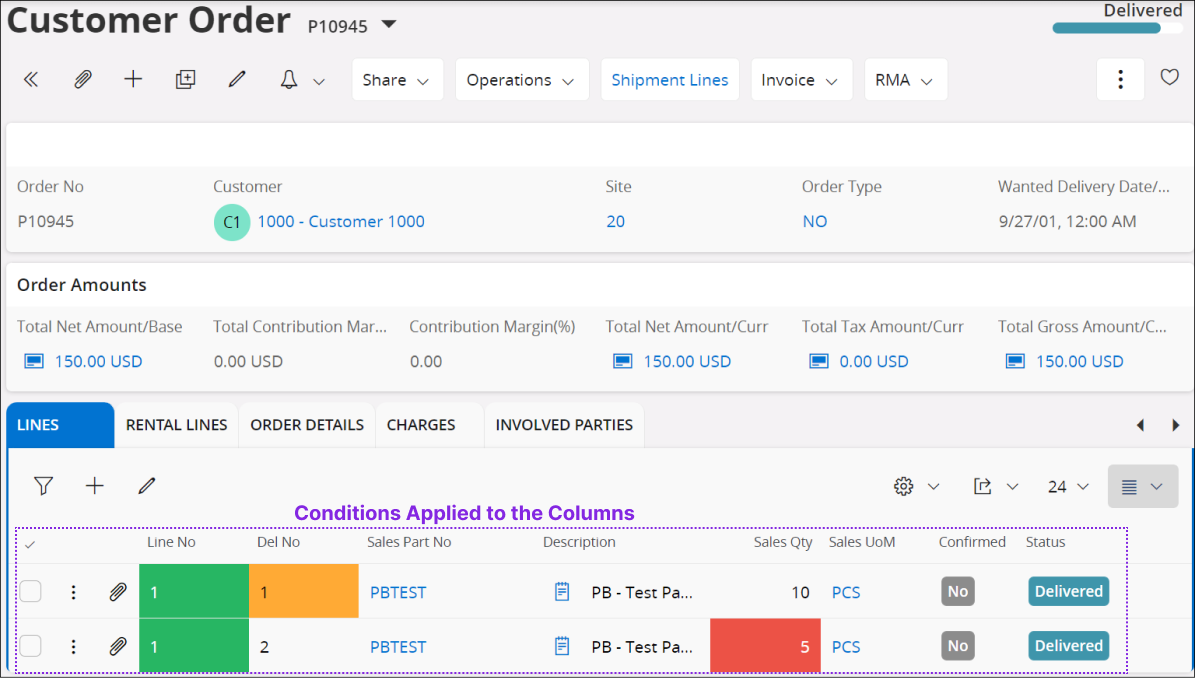This screenshot has height=678, width=1195.
Task: Edit the order using the pencil icon
Action: coord(237,79)
